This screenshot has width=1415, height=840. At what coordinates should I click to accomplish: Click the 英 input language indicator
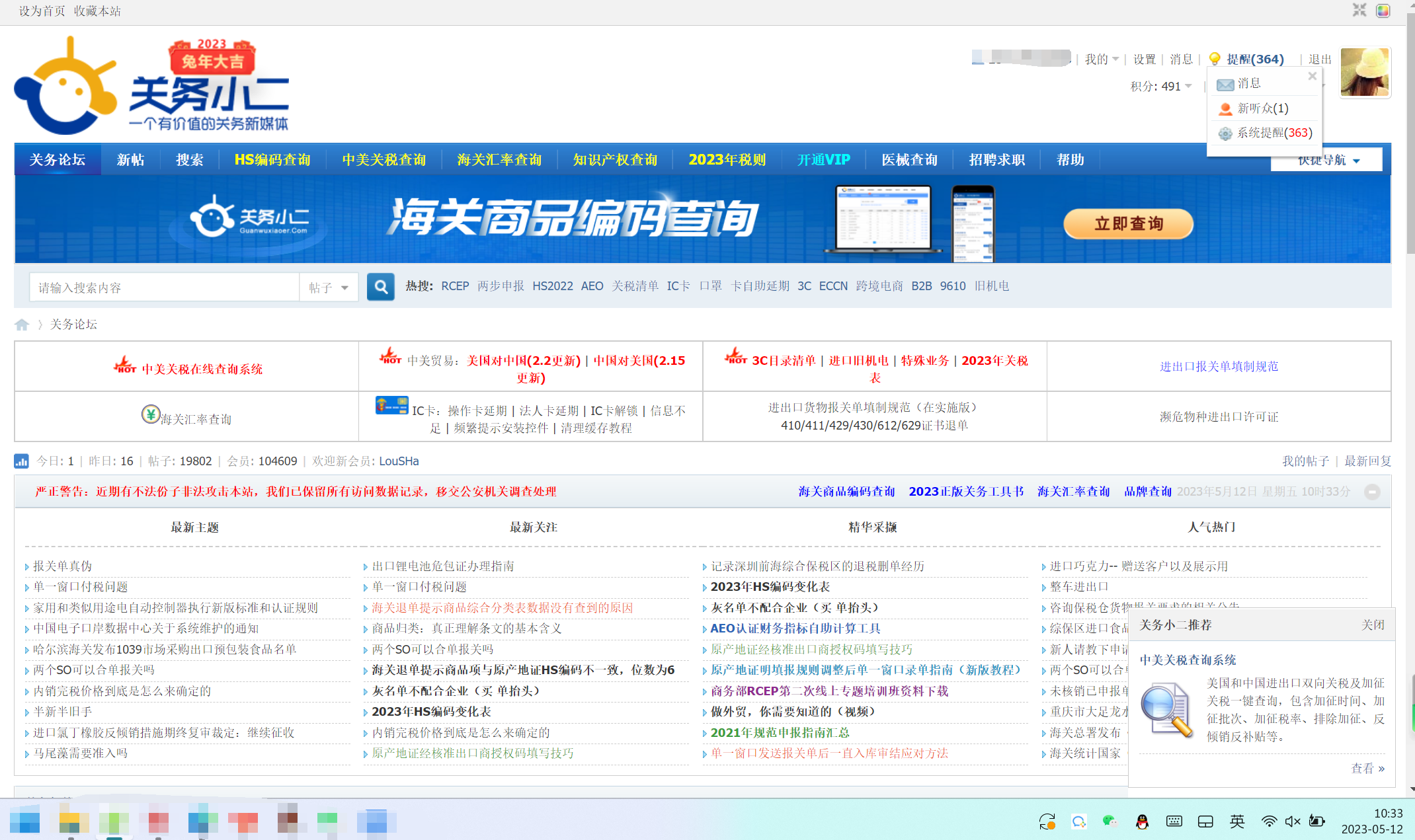1237,821
